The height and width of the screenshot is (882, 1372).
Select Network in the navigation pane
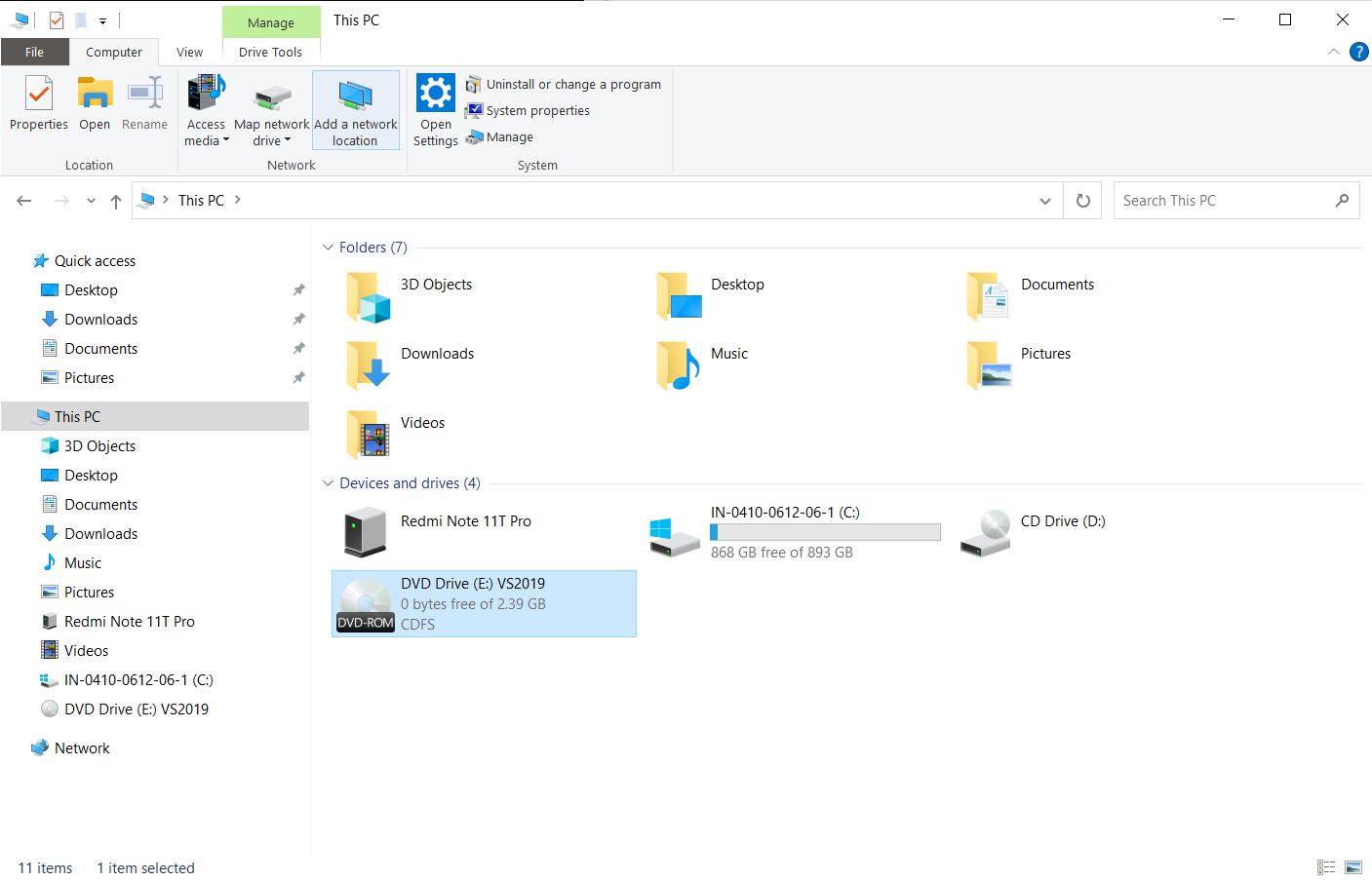pyautogui.click(x=82, y=748)
